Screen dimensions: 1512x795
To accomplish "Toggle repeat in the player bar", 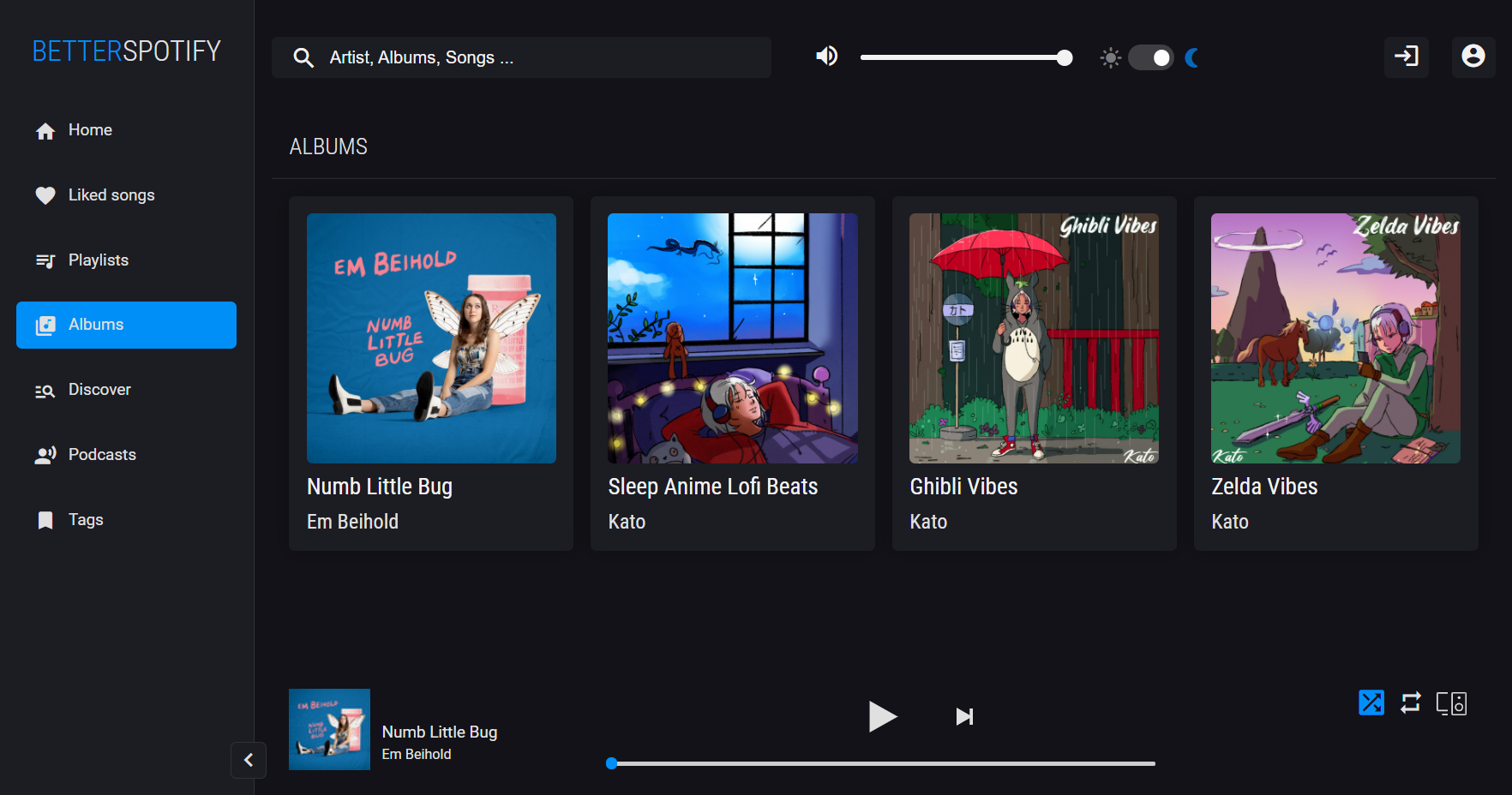I will 1411,703.
